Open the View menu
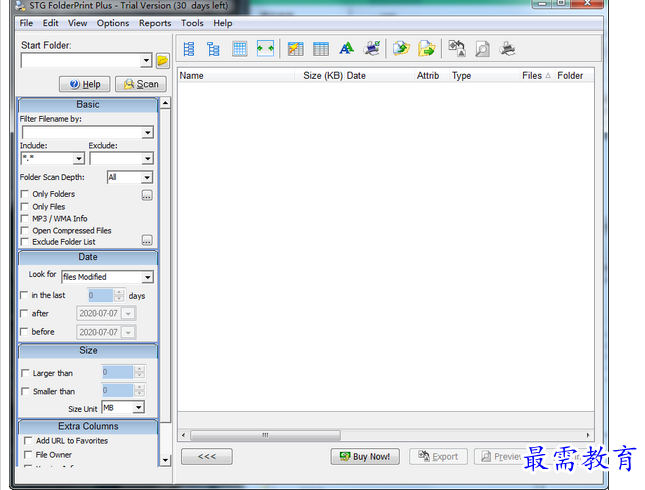The image size is (645, 490). 77,23
